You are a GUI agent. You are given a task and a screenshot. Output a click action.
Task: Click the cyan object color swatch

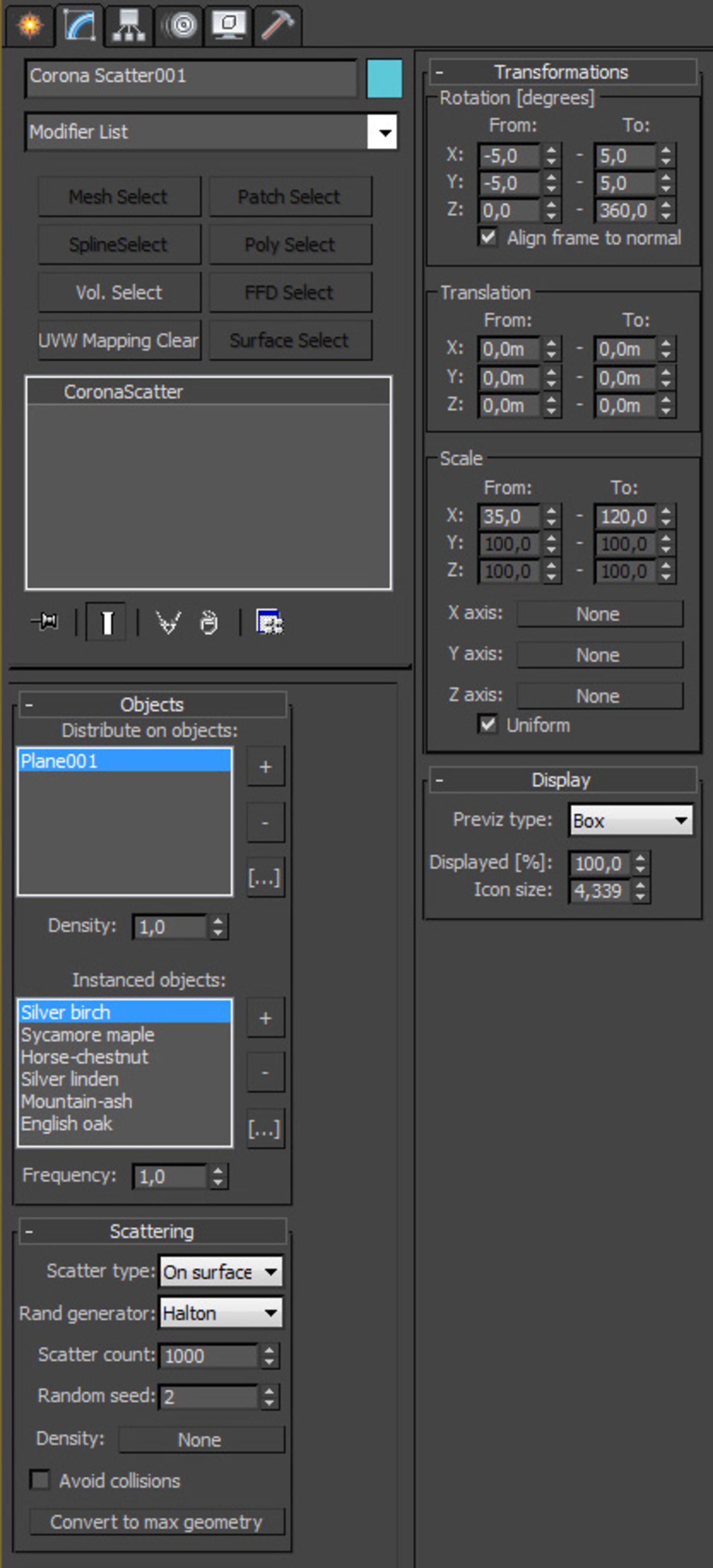[x=384, y=78]
